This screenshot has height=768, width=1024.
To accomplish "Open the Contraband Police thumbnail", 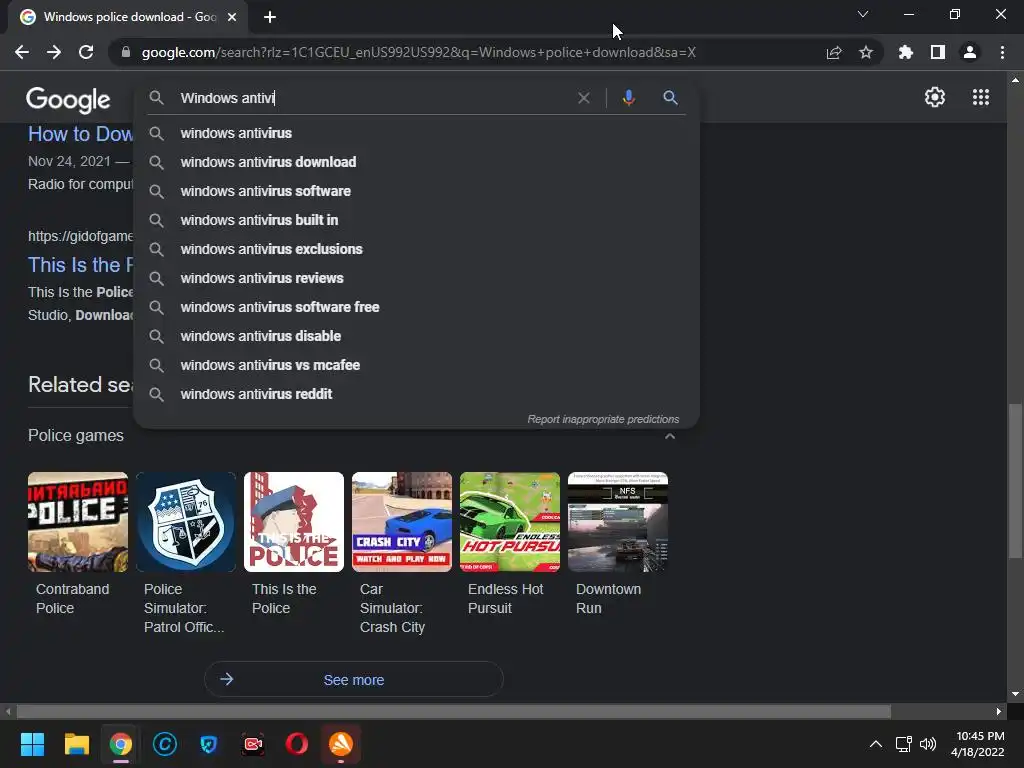I will [78, 522].
